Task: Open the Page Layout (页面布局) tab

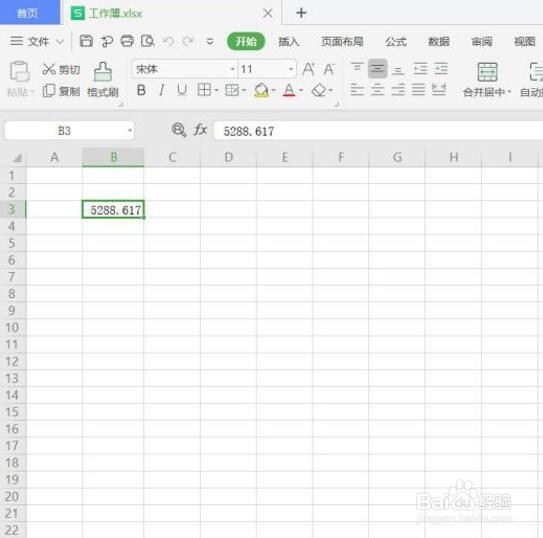Action: [342, 42]
